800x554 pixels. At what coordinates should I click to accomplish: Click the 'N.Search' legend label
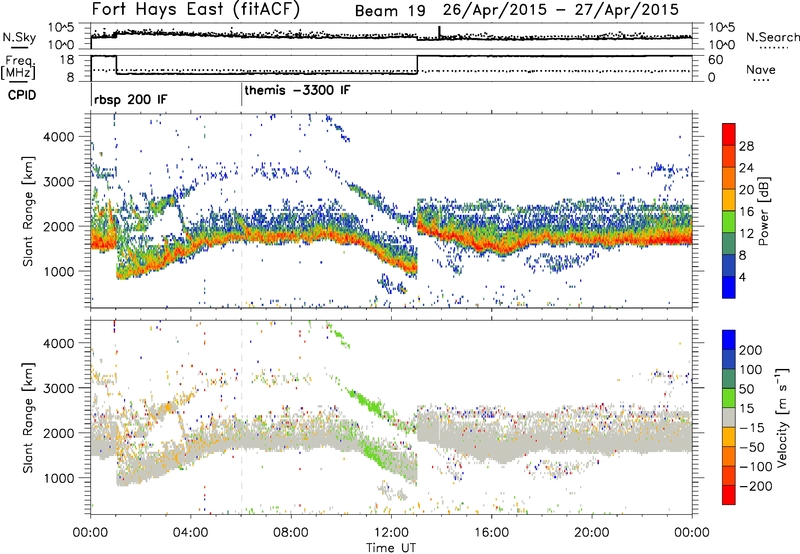(773, 37)
